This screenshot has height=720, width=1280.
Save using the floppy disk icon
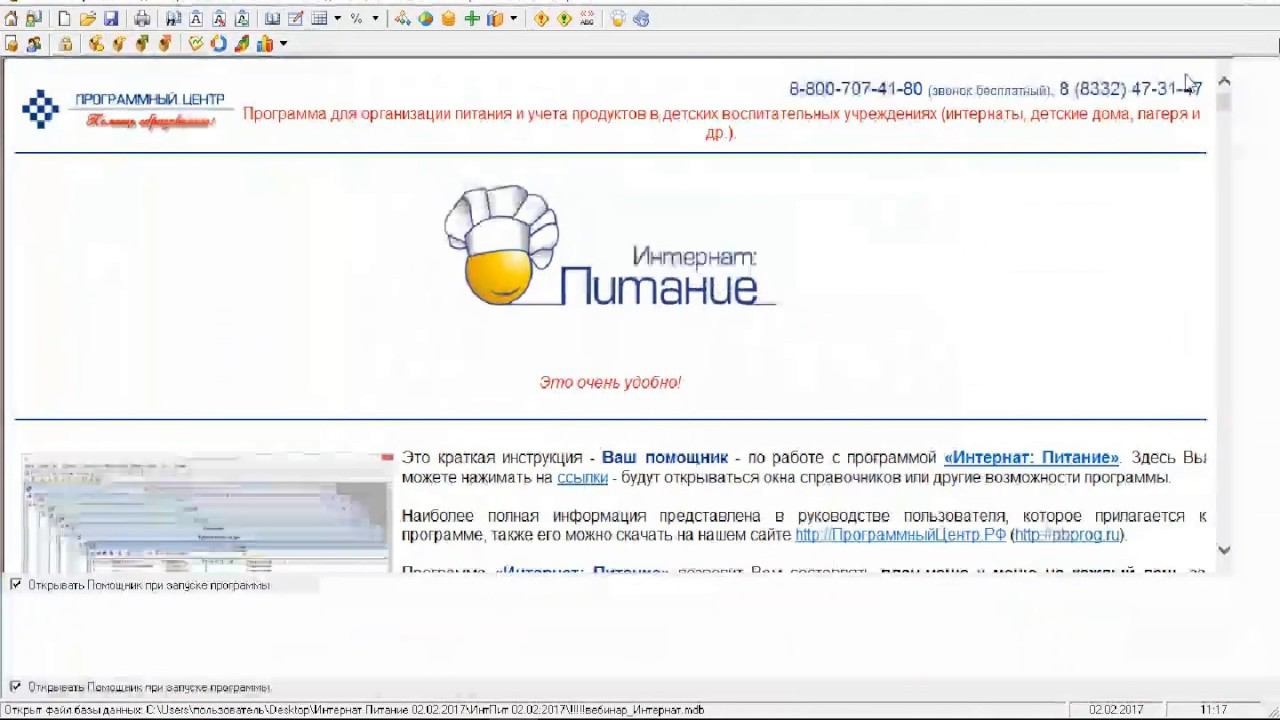[111, 19]
